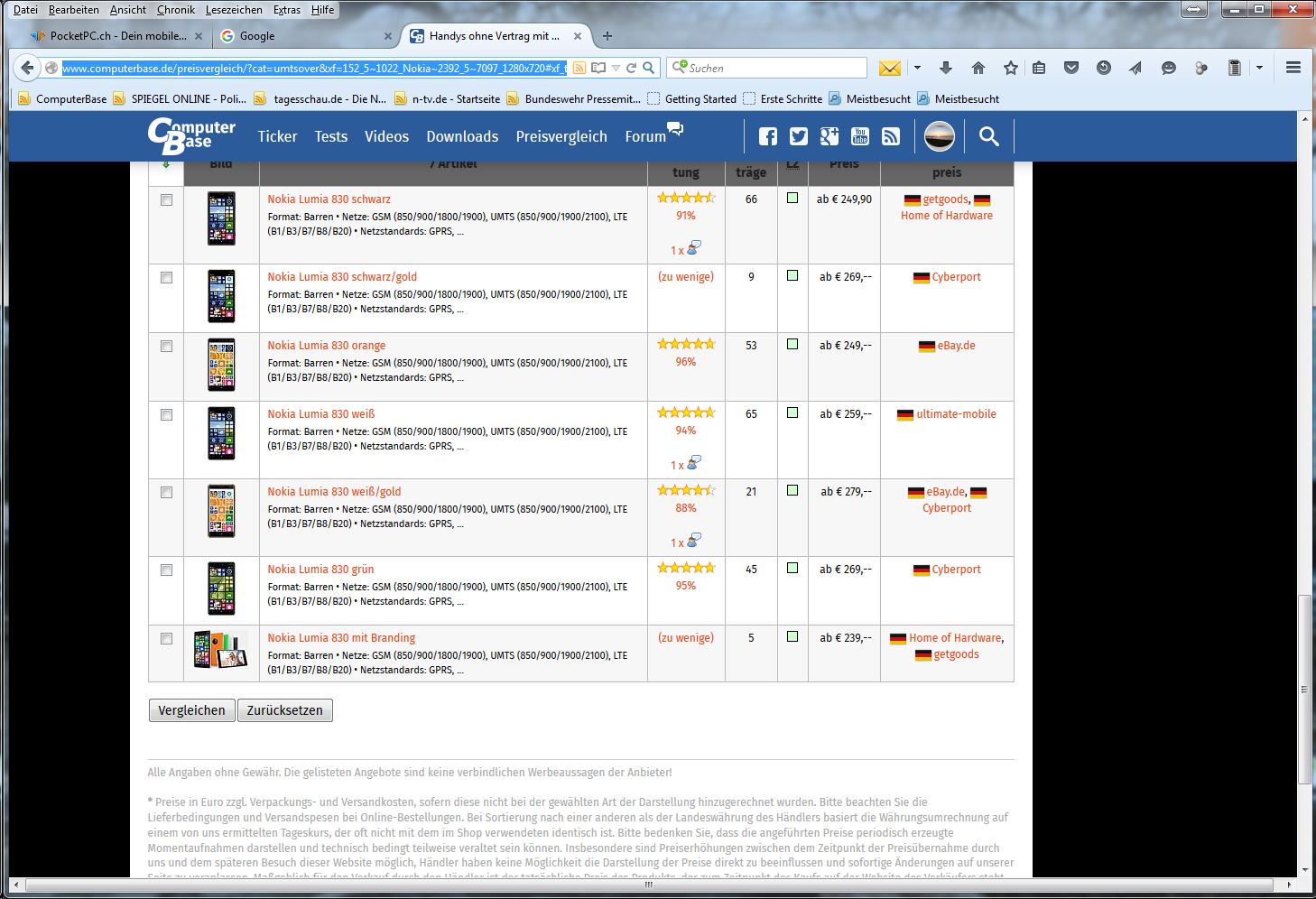
Task: Open ComputerBase Google Plus icon
Action: pos(829,136)
